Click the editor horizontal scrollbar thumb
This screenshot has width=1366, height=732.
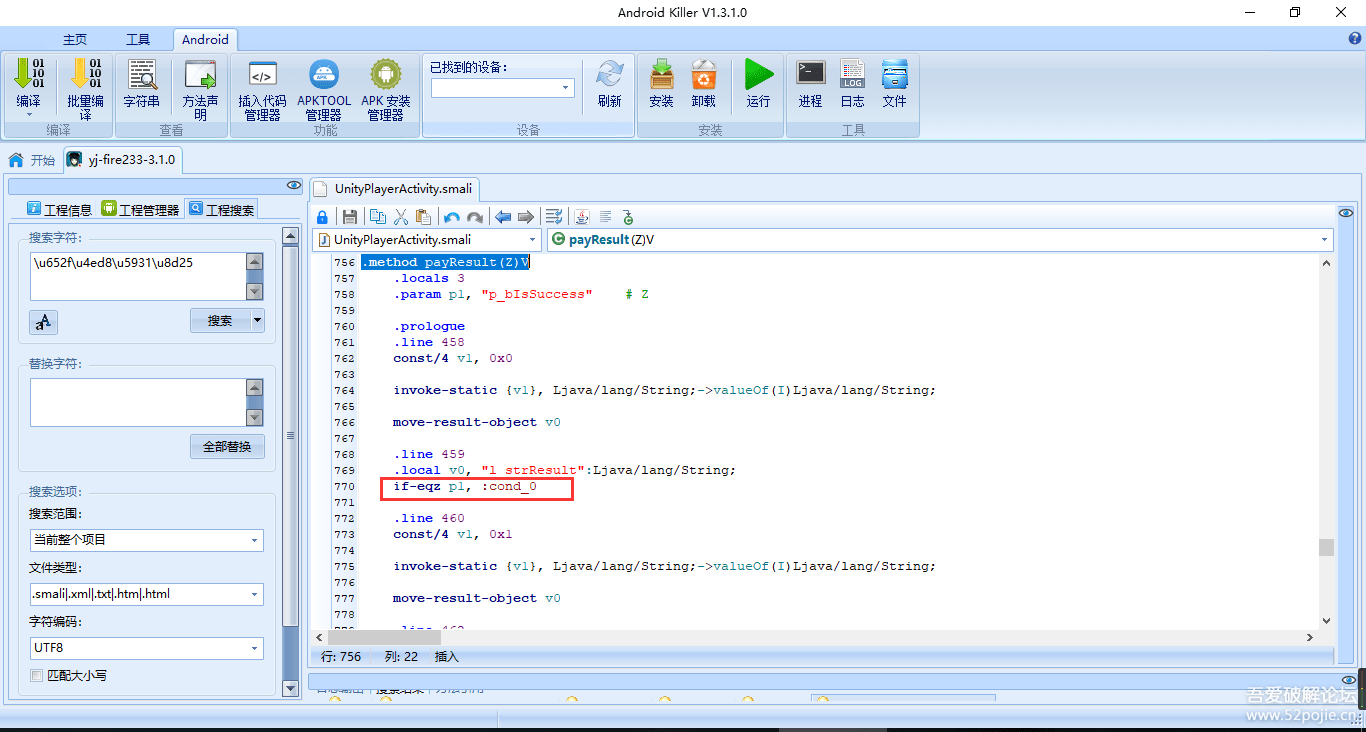click(384, 637)
